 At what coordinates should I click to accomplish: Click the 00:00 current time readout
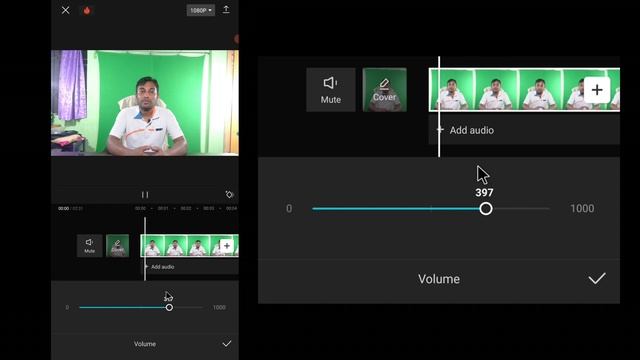point(63,208)
